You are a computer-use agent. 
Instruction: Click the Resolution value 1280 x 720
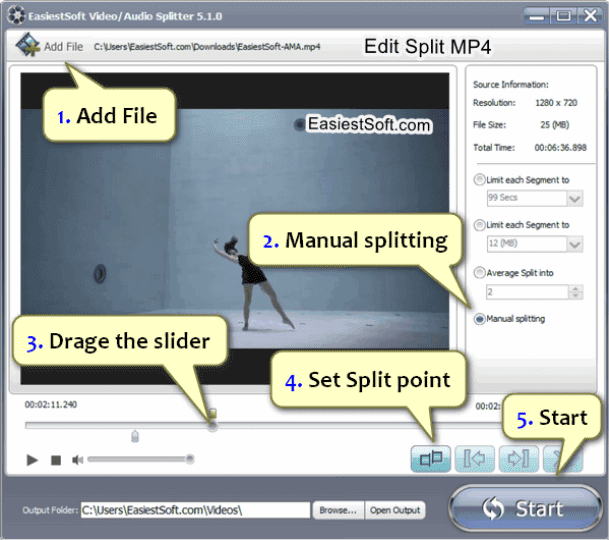point(556,103)
